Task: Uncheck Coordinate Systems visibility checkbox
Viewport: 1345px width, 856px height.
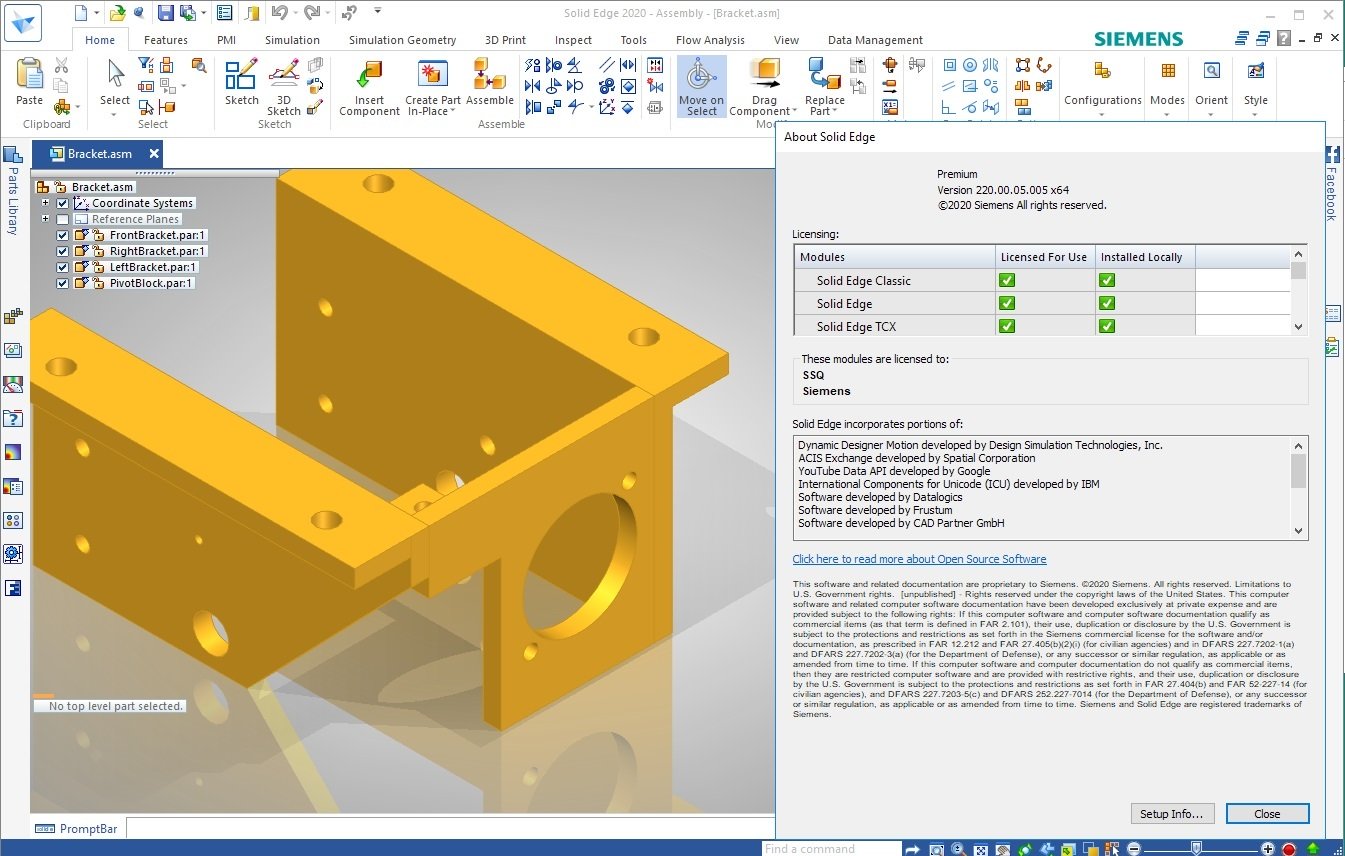Action: (63, 203)
